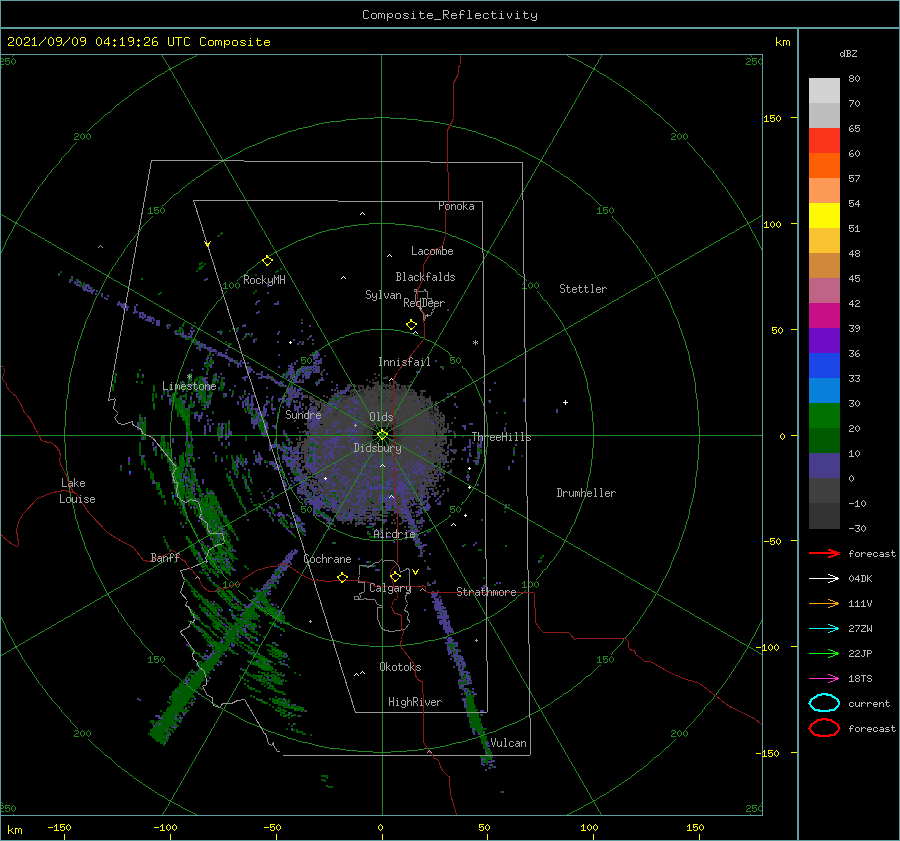900x841 pixels.
Task: Click the Didsbury town label
Action: click(377, 448)
